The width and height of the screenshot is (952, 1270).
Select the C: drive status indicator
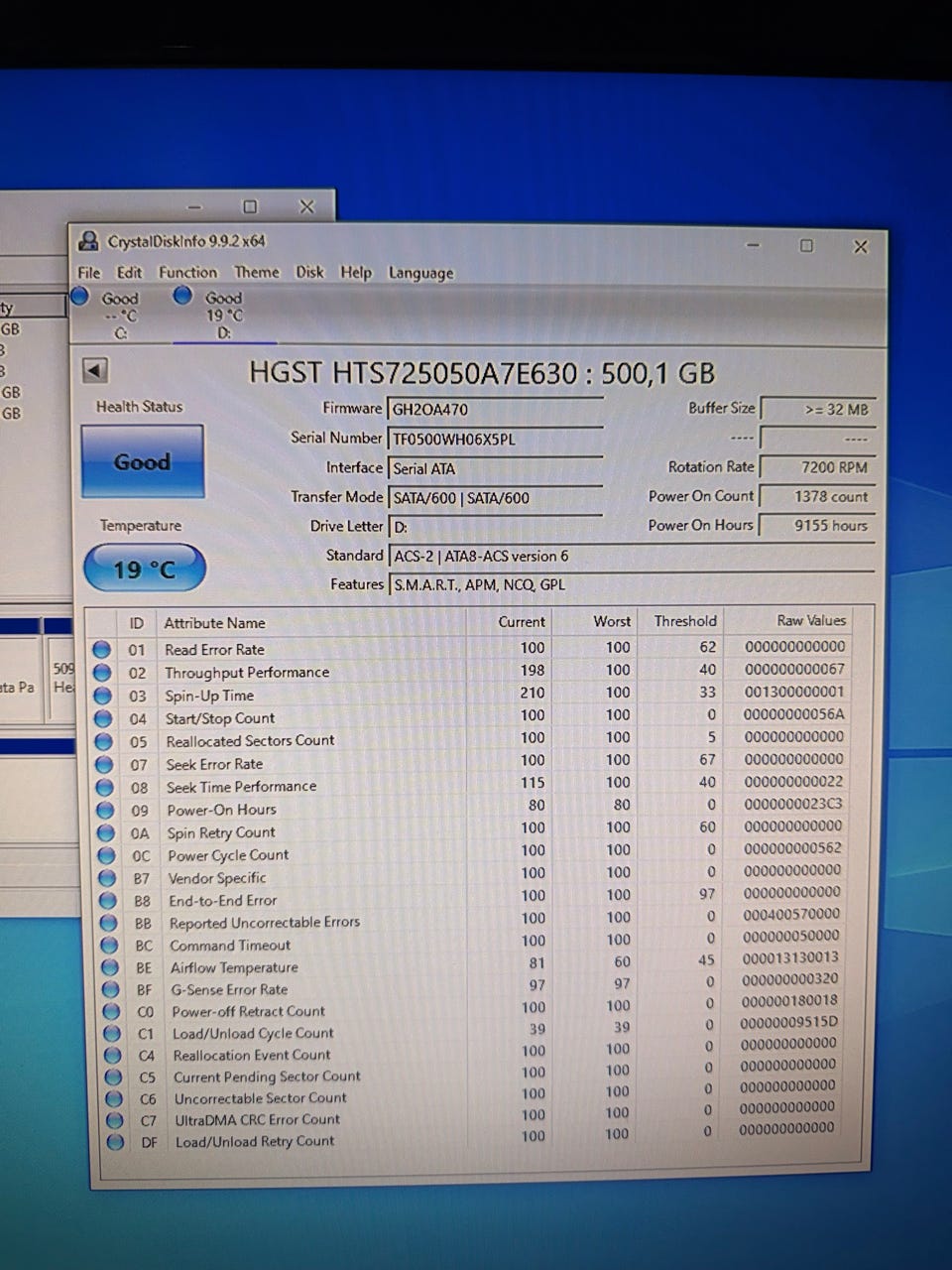(x=105, y=313)
